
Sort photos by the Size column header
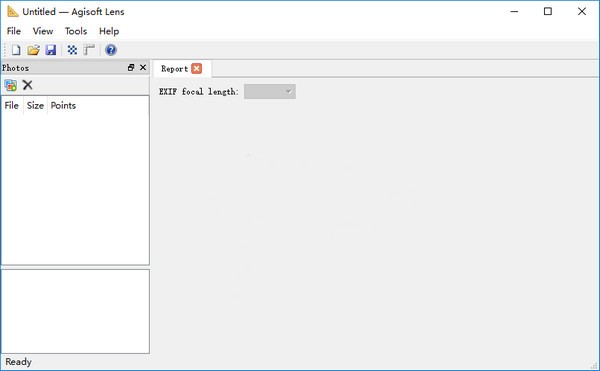click(x=35, y=106)
